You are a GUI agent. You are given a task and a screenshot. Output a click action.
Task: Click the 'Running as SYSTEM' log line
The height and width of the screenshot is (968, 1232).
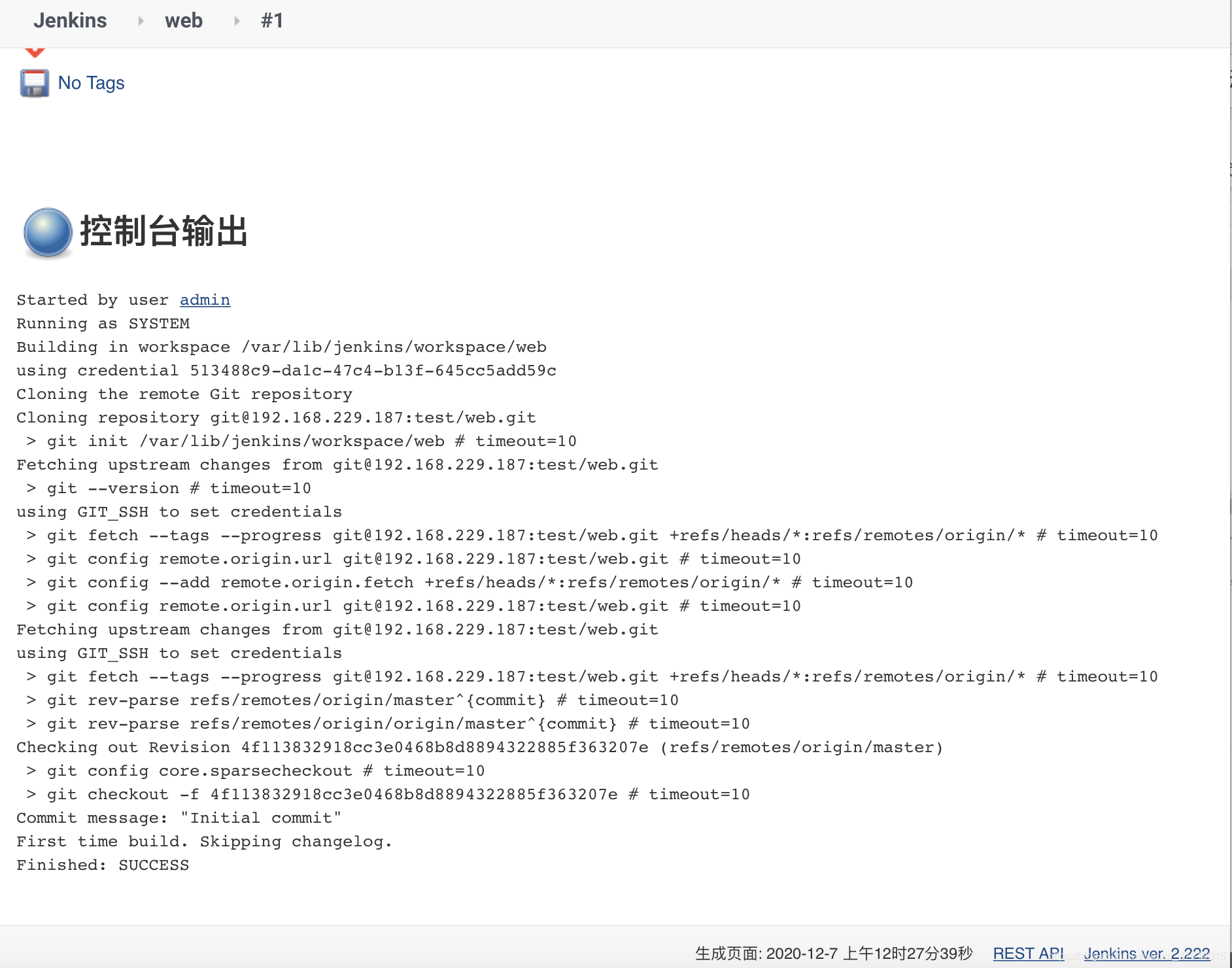[x=103, y=323]
